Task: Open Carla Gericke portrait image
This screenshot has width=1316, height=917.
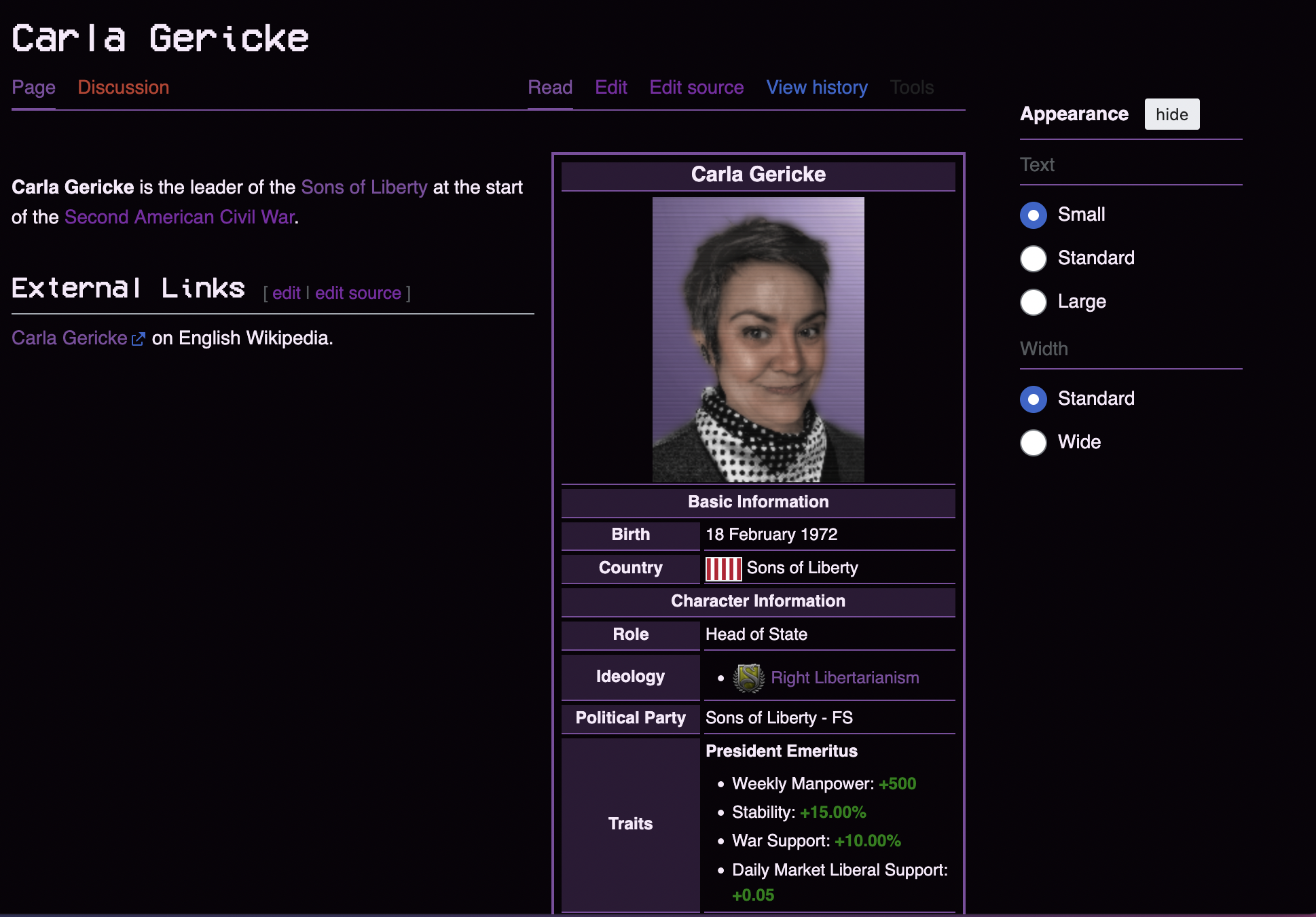Action: (x=758, y=340)
